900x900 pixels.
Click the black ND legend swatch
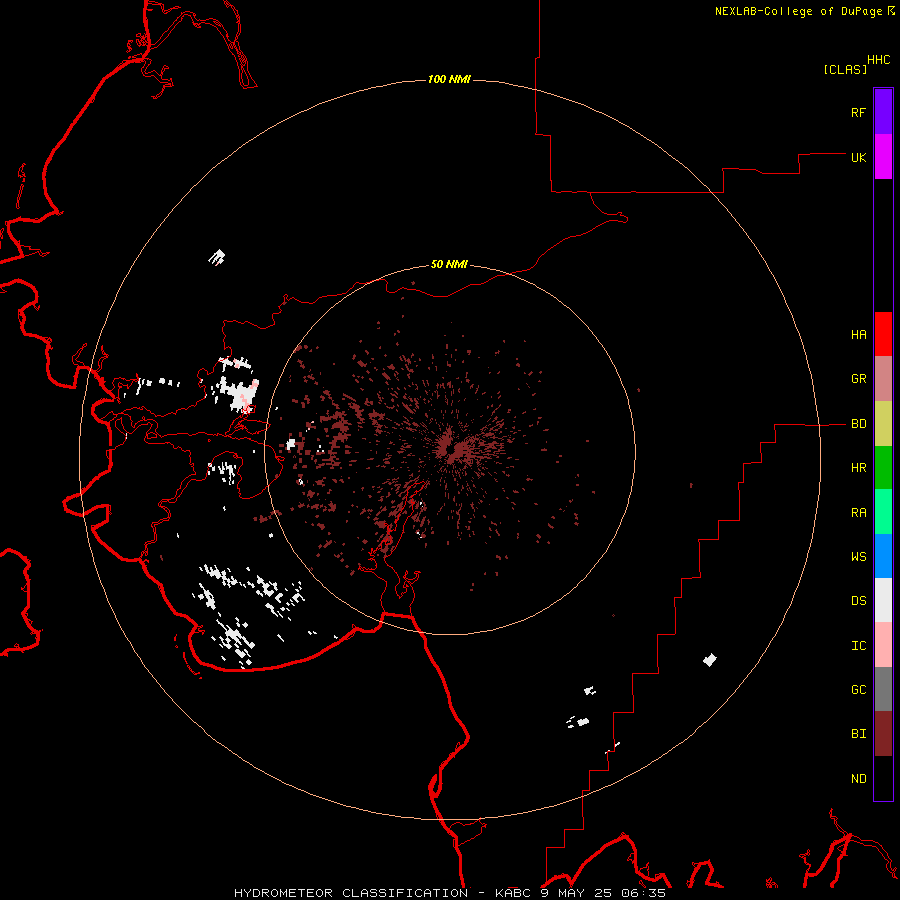883,778
